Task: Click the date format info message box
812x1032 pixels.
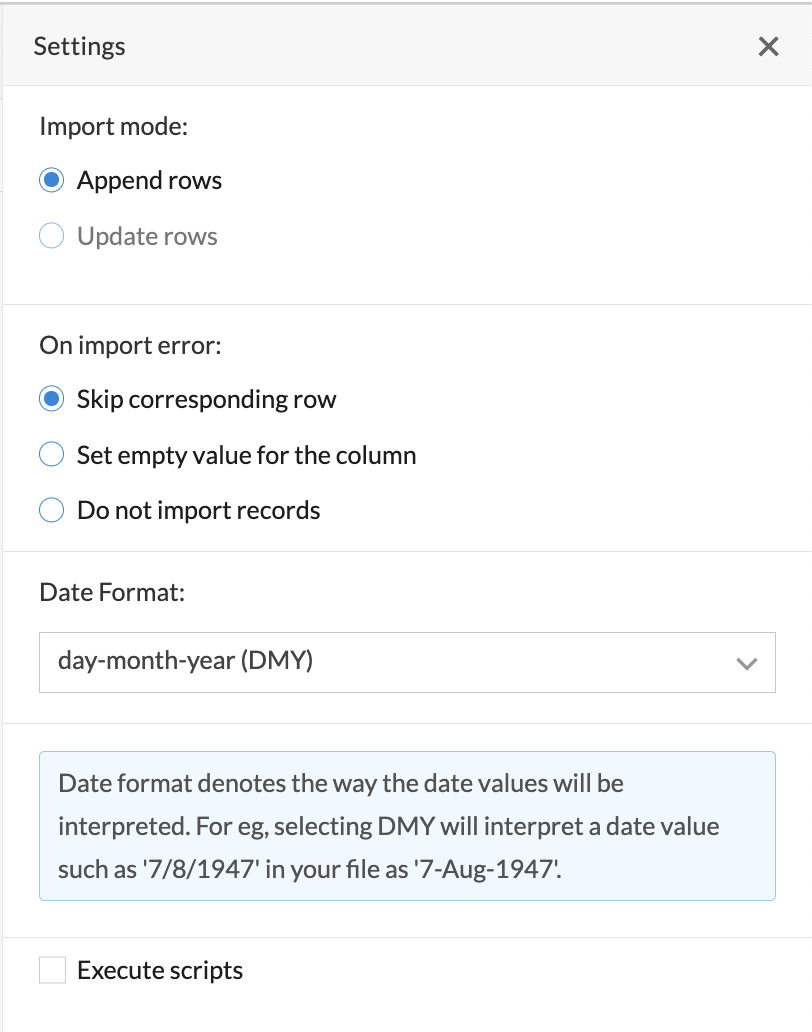Action: tap(407, 826)
